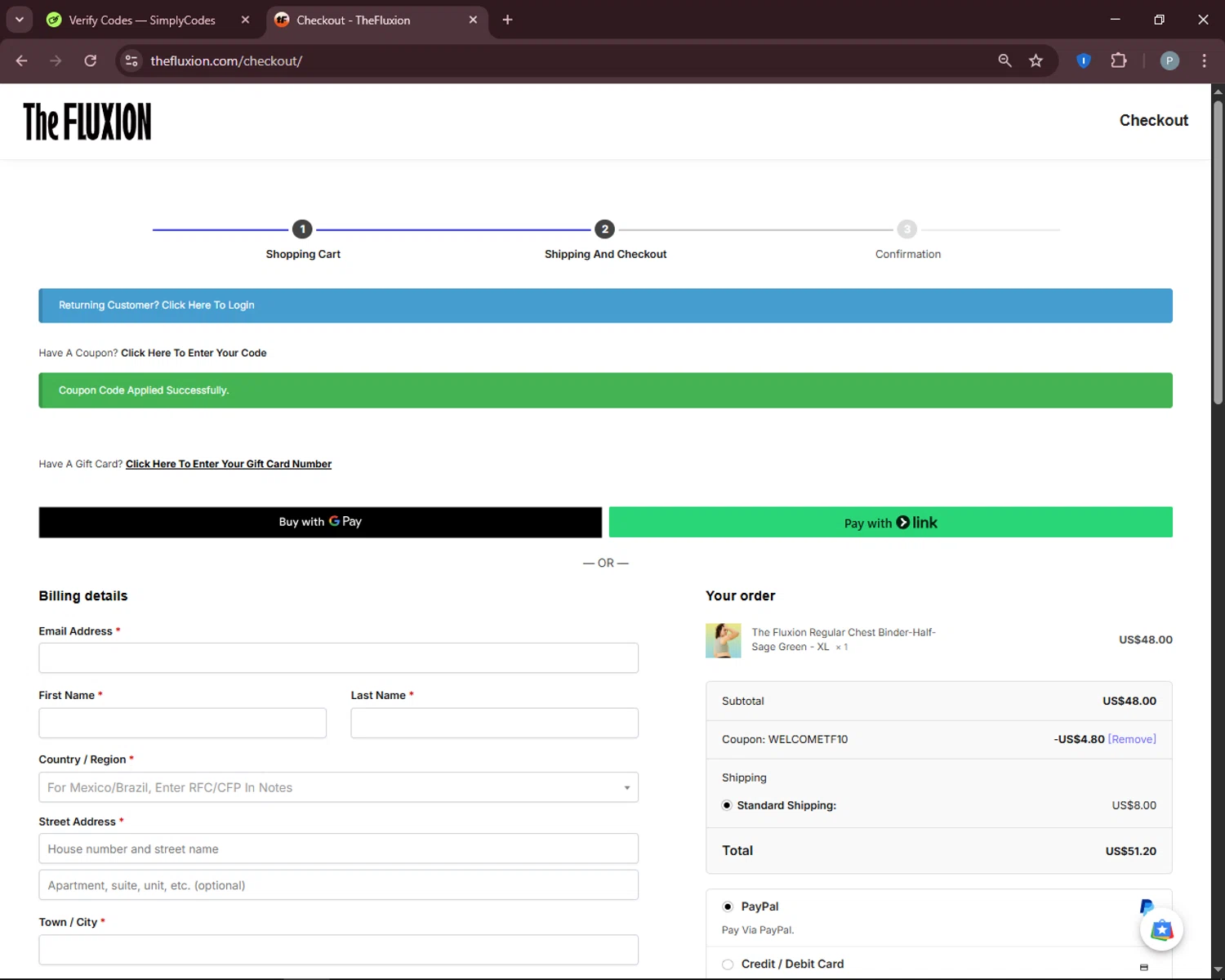Open Chrome three-dot menu
The width and height of the screenshot is (1225, 980).
click(x=1204, y=60)
